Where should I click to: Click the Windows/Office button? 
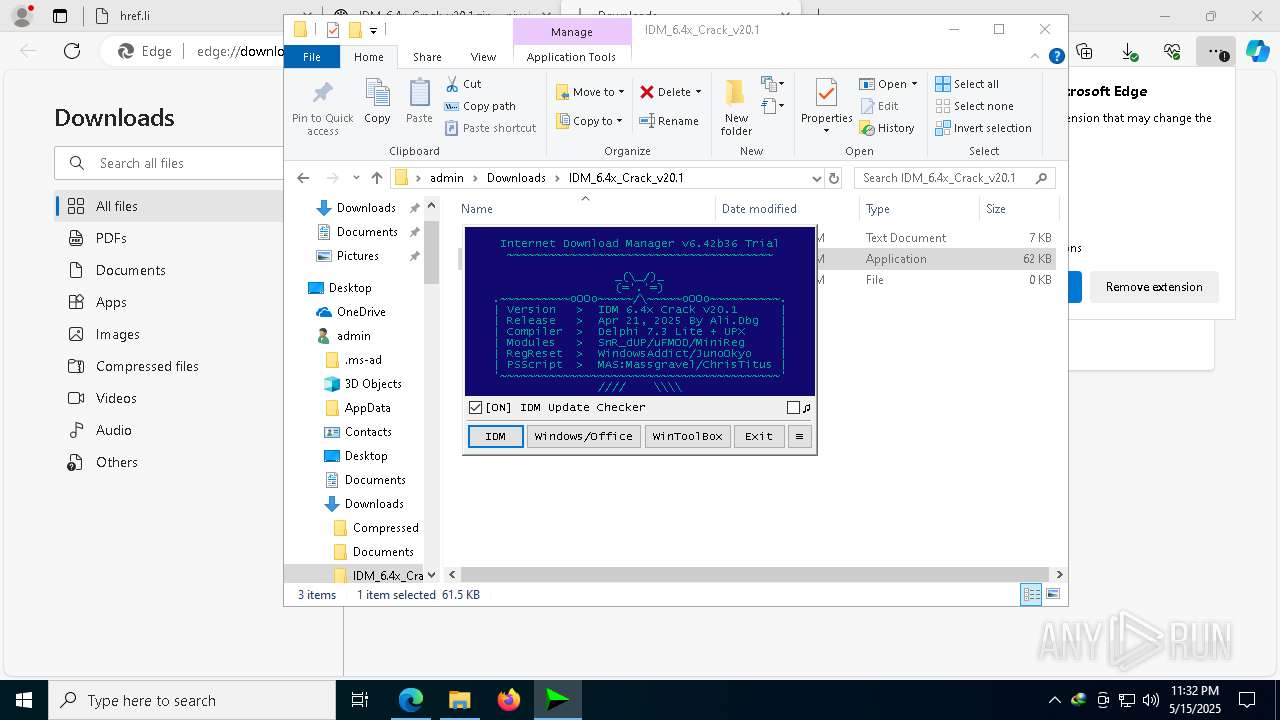(x=583, y=436)
